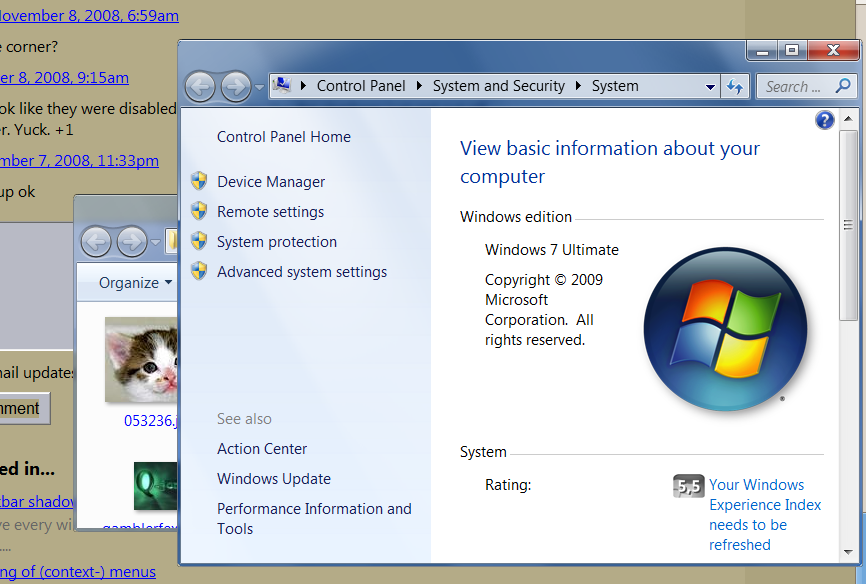Open the 2008, 11:33pm comment timestamp link

(x=79, y=161)
